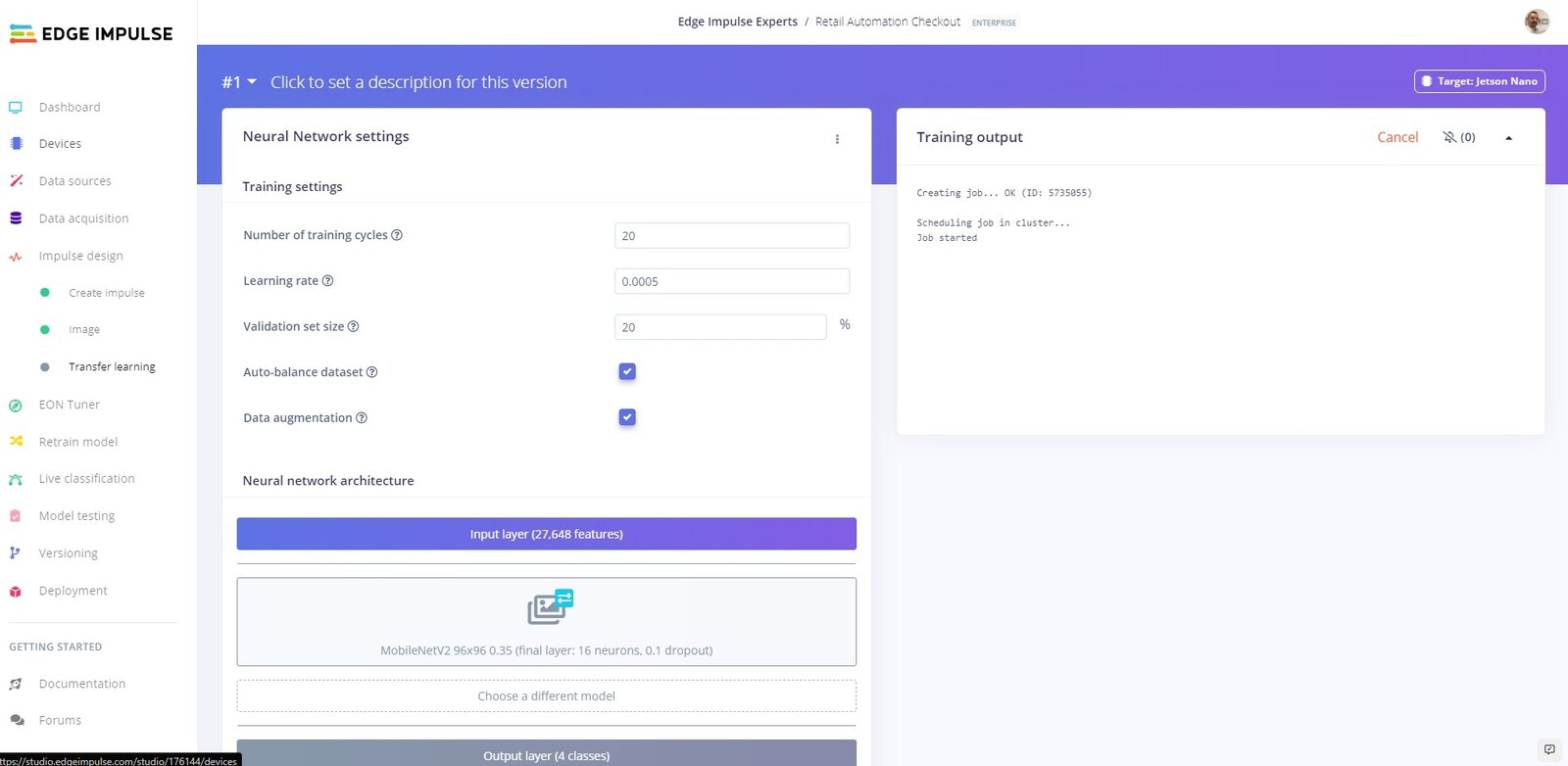
Task: Select Transfer learning sub-item
Action: click(112, 367)
